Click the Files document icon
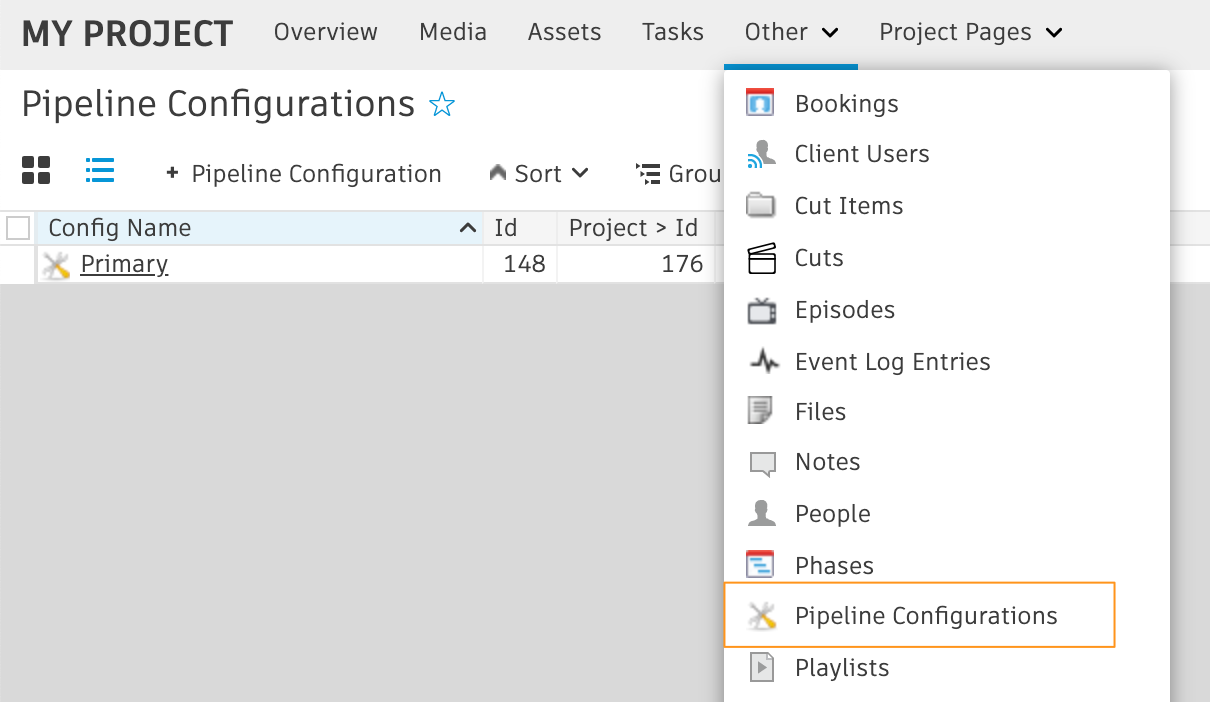The width and height of the screenshot is (1210, 702). click(761, 412)
